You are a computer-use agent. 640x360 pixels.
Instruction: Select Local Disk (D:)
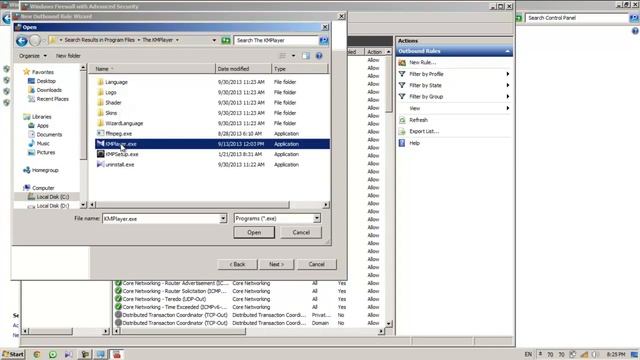52,206
